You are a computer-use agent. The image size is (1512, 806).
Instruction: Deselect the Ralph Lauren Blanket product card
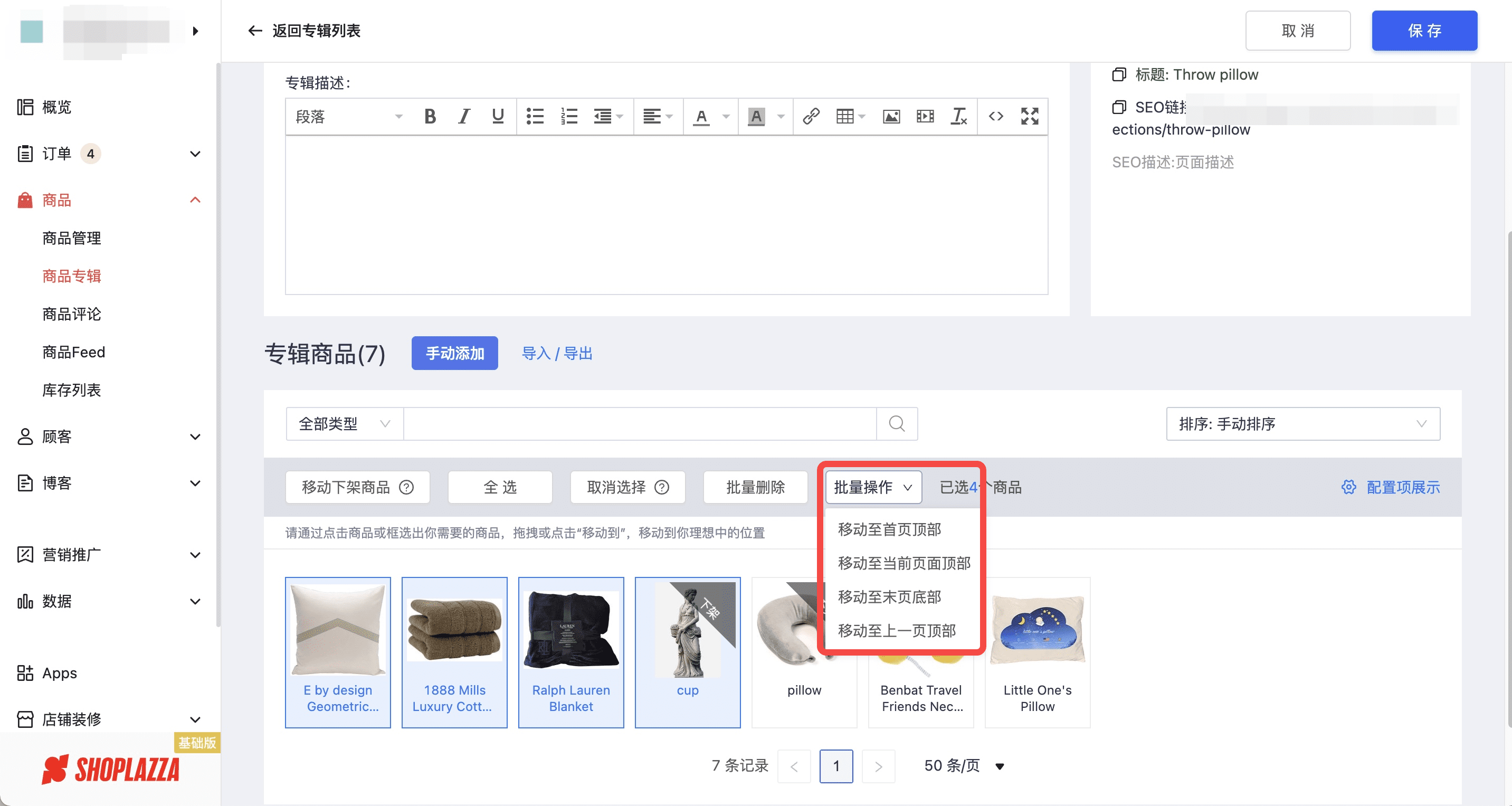pos(570,652)
